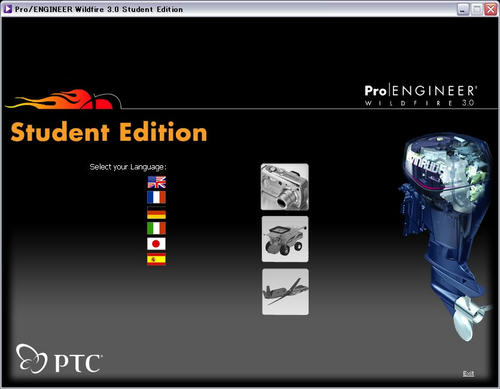Open the aircraft model thumbnail
The image size is (500, 389).
[x=285, y=292]
